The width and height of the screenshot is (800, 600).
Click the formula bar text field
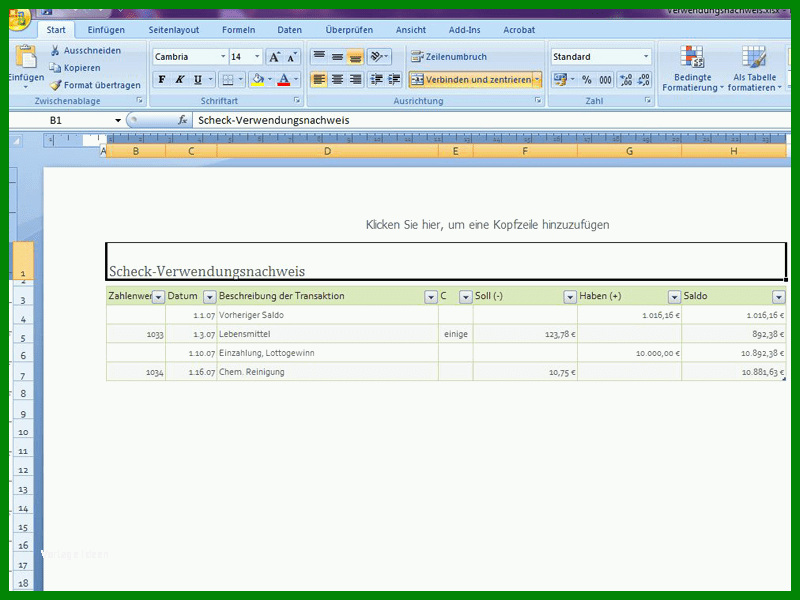coord(492,120)
